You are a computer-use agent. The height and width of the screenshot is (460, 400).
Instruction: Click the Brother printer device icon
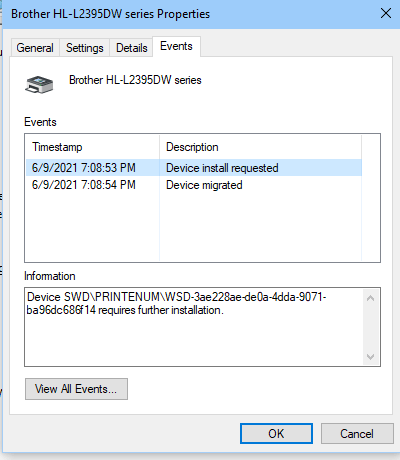[39, 85]
